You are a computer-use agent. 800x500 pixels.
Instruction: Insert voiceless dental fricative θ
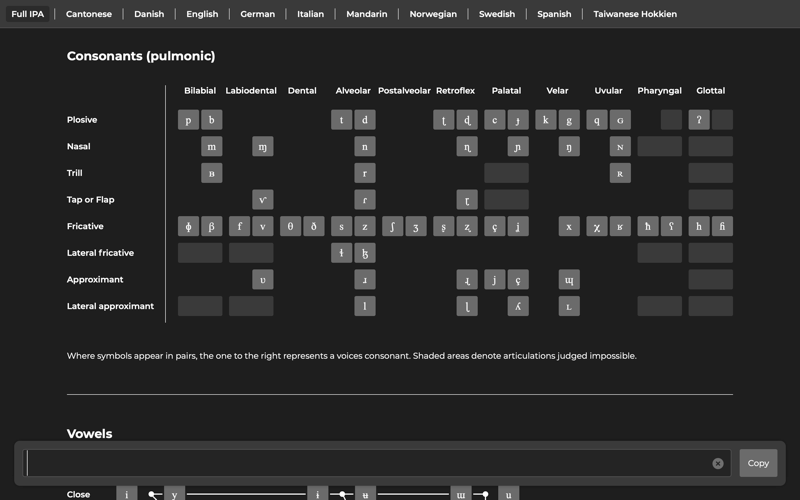[290, 226]
